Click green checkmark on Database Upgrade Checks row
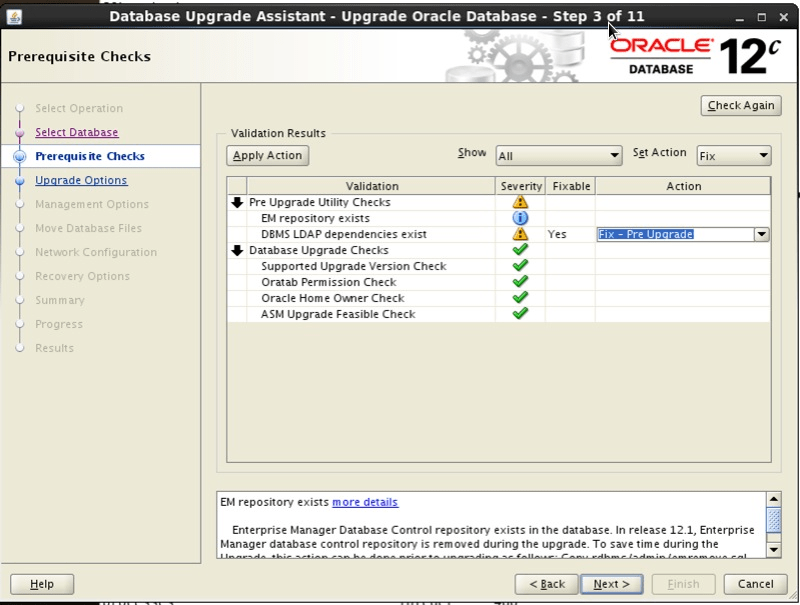Image resolution: width=800 pixels, height=605 pixels. pyautogui.click(x=521, y=250)
